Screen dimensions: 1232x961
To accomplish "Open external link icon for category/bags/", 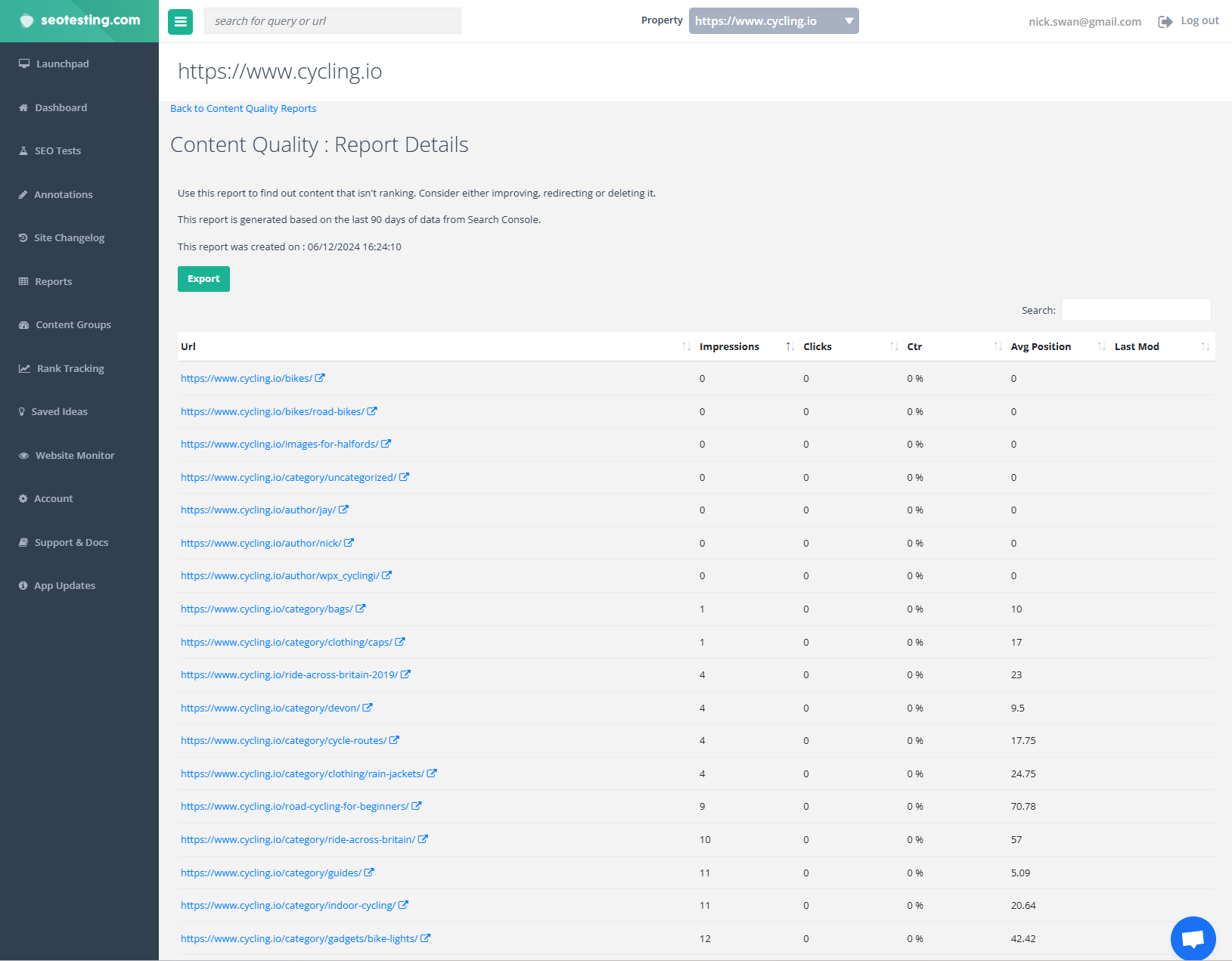I will click(x=361, y=609).
